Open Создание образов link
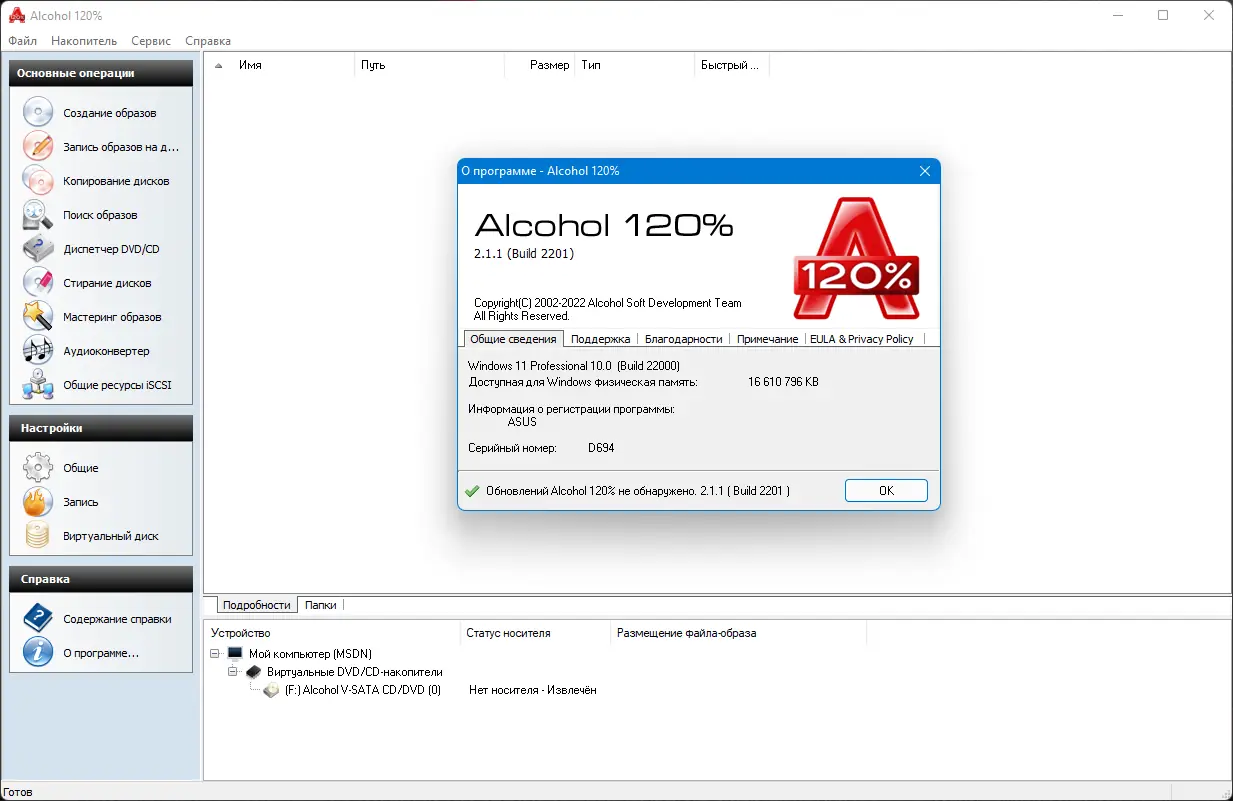1233x801 pixels. [x=110, y=113]
